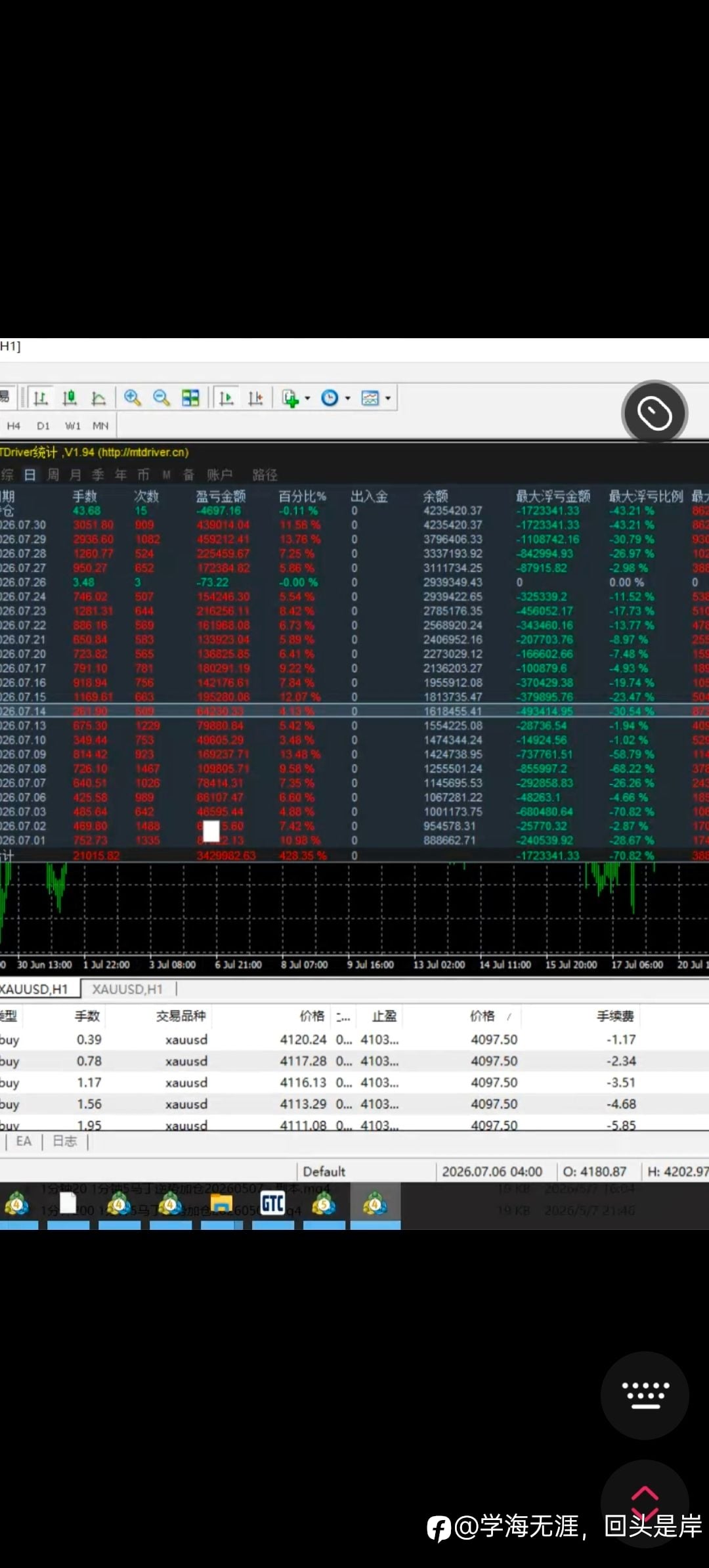Click the highlighted active MetaTrader 4 taskbar icon
The height and width of the screenshot is (1568, 709).
(376, 1205)
